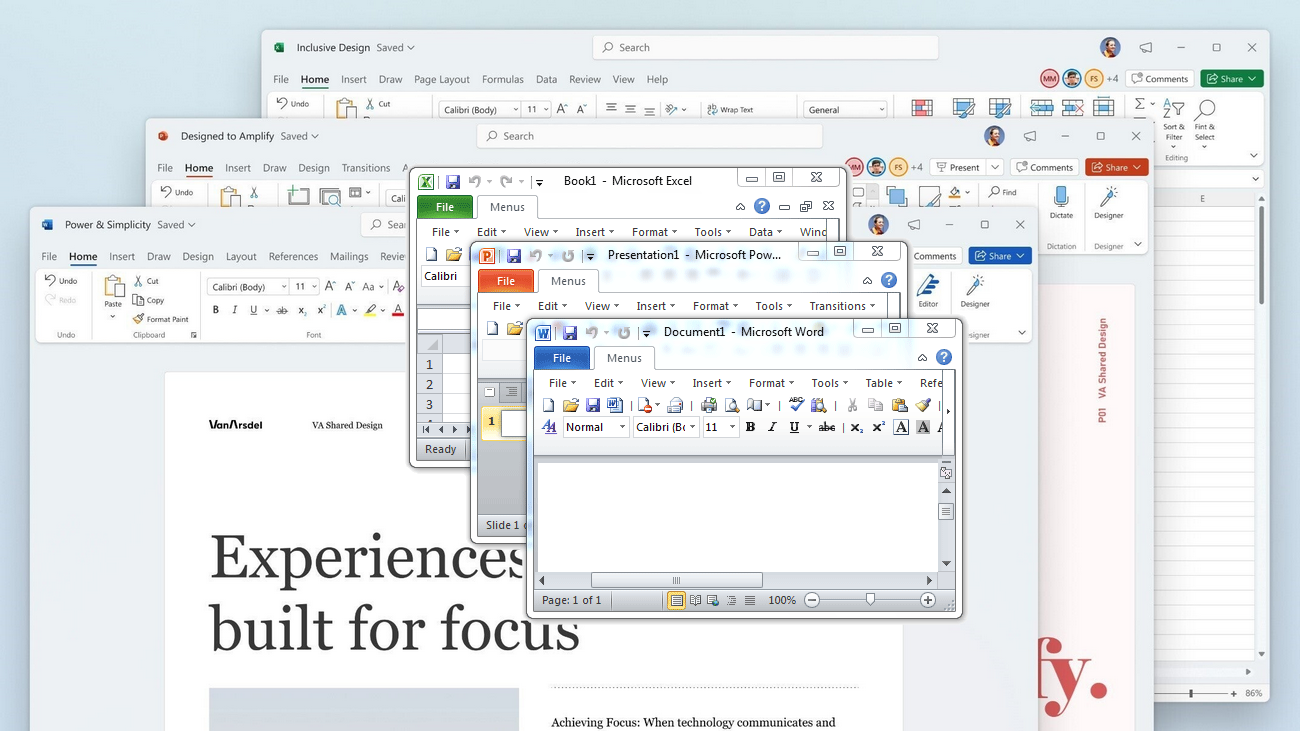Click Paste clipboard icon in Document1 Word toolbar

[899, 405]
